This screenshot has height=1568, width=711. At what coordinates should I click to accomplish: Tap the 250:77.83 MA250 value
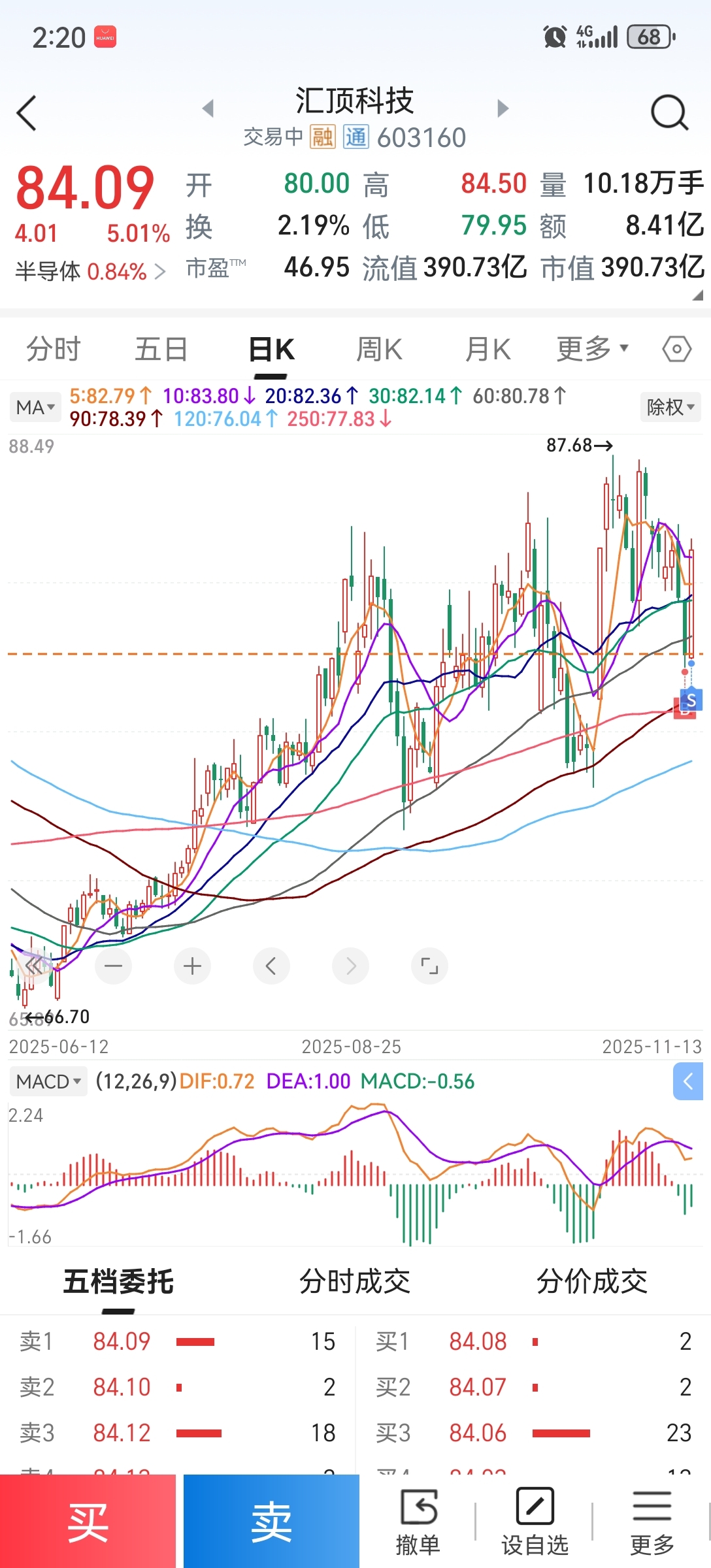pos(339,419)
